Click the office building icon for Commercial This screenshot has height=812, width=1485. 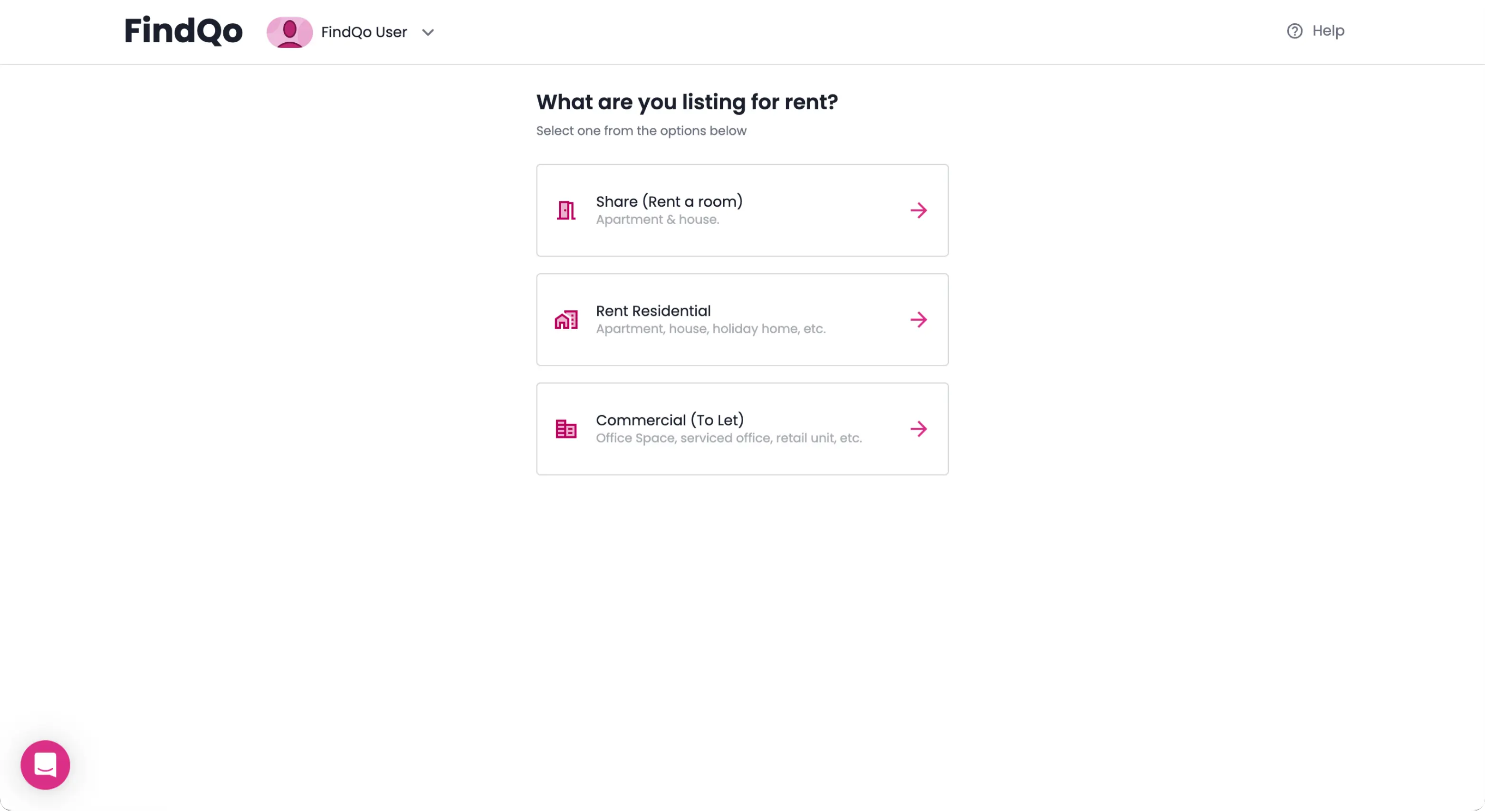(x=566, y=429)
